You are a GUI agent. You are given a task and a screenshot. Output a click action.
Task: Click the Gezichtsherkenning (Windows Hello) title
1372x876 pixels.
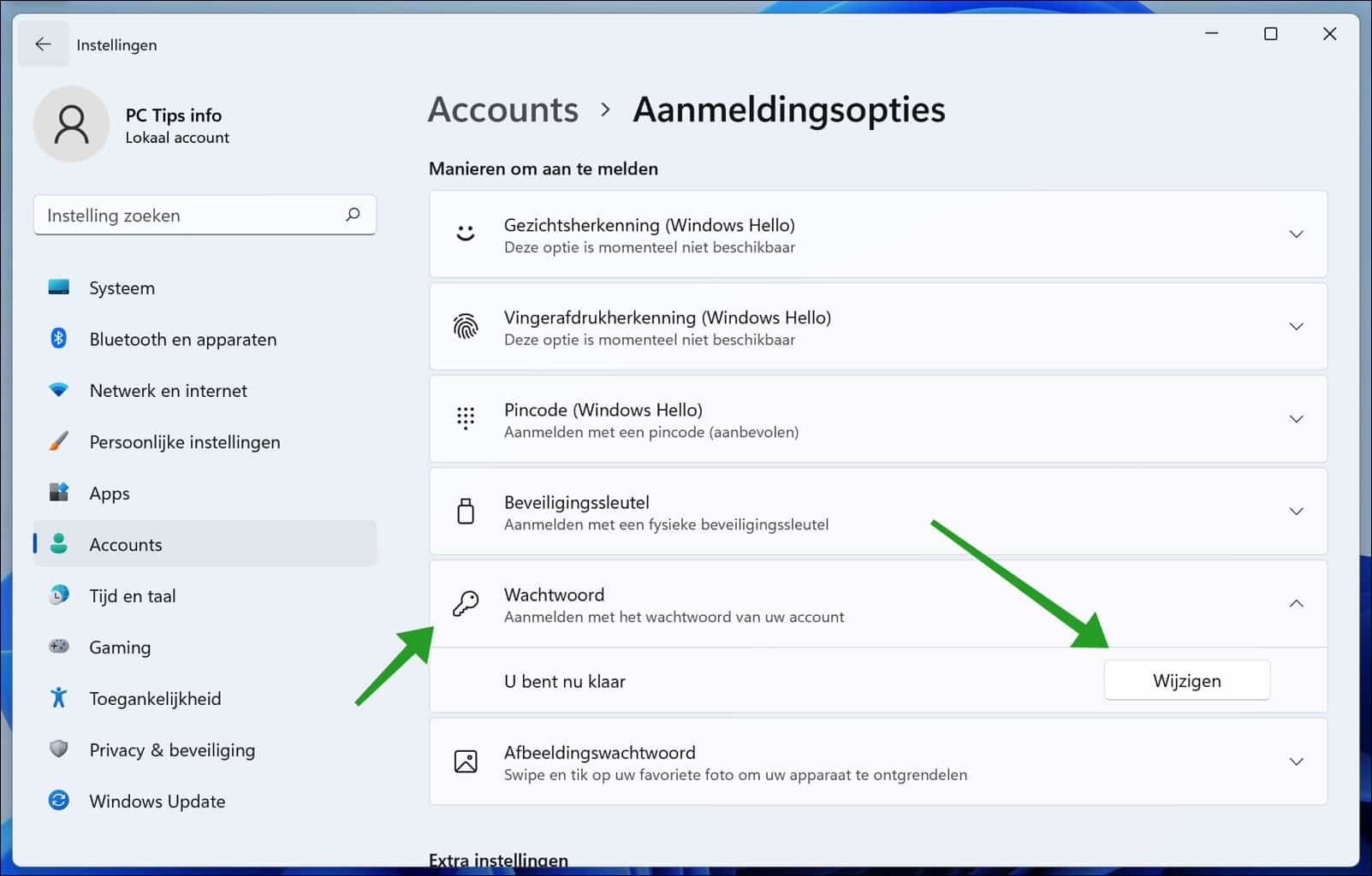(649, 225)
